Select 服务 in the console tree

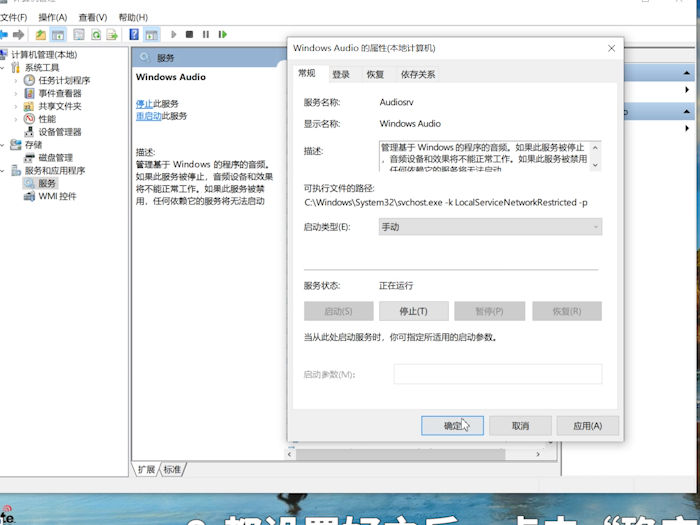coord(46,183)
